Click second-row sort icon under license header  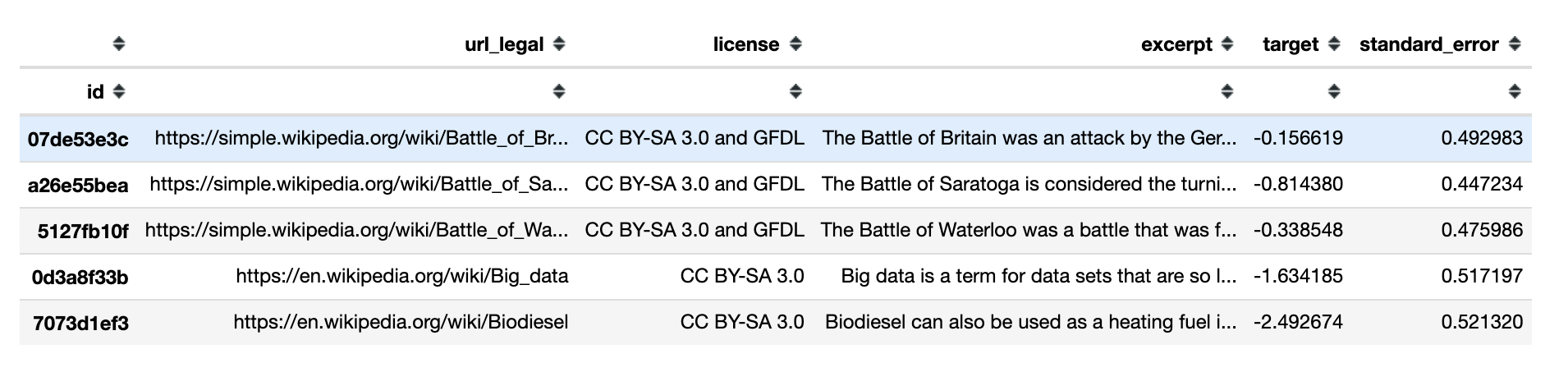pyautogui.click(x=795, y=92)
